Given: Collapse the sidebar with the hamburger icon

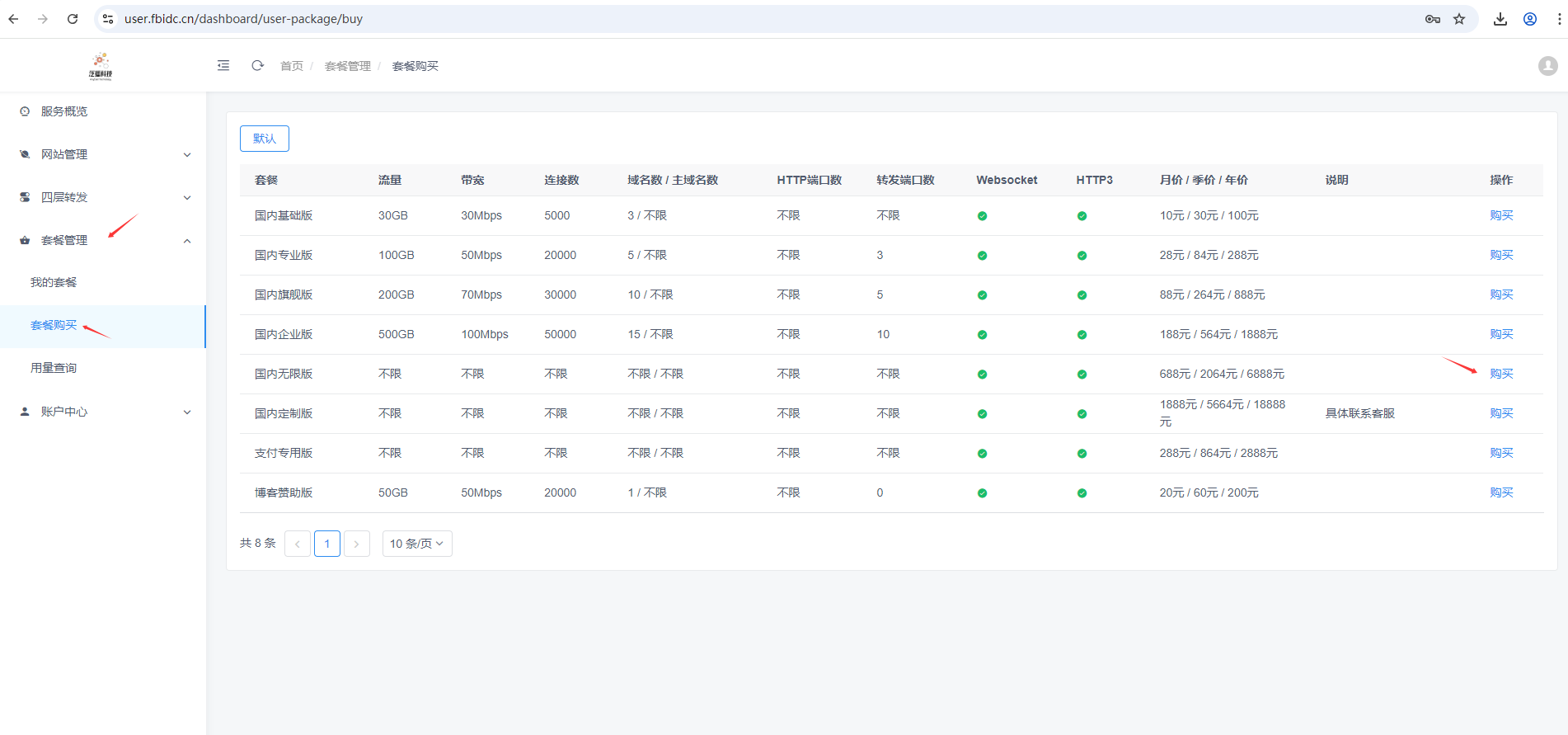Looking at the screenshot, I should (x=223, y=65).
